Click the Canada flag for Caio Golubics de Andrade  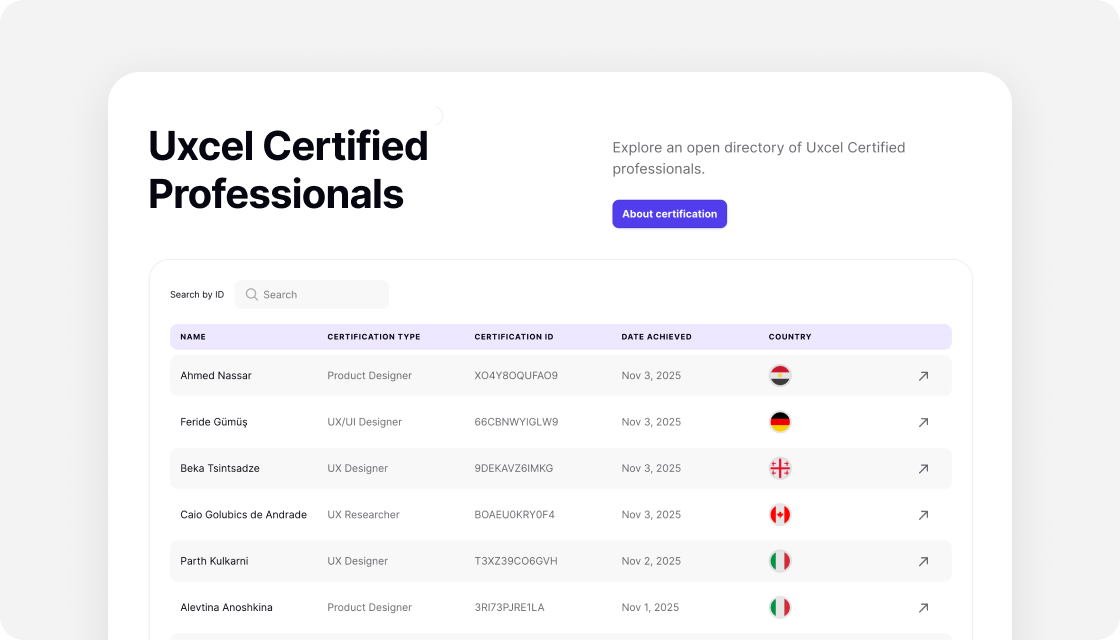coord(780,514)
